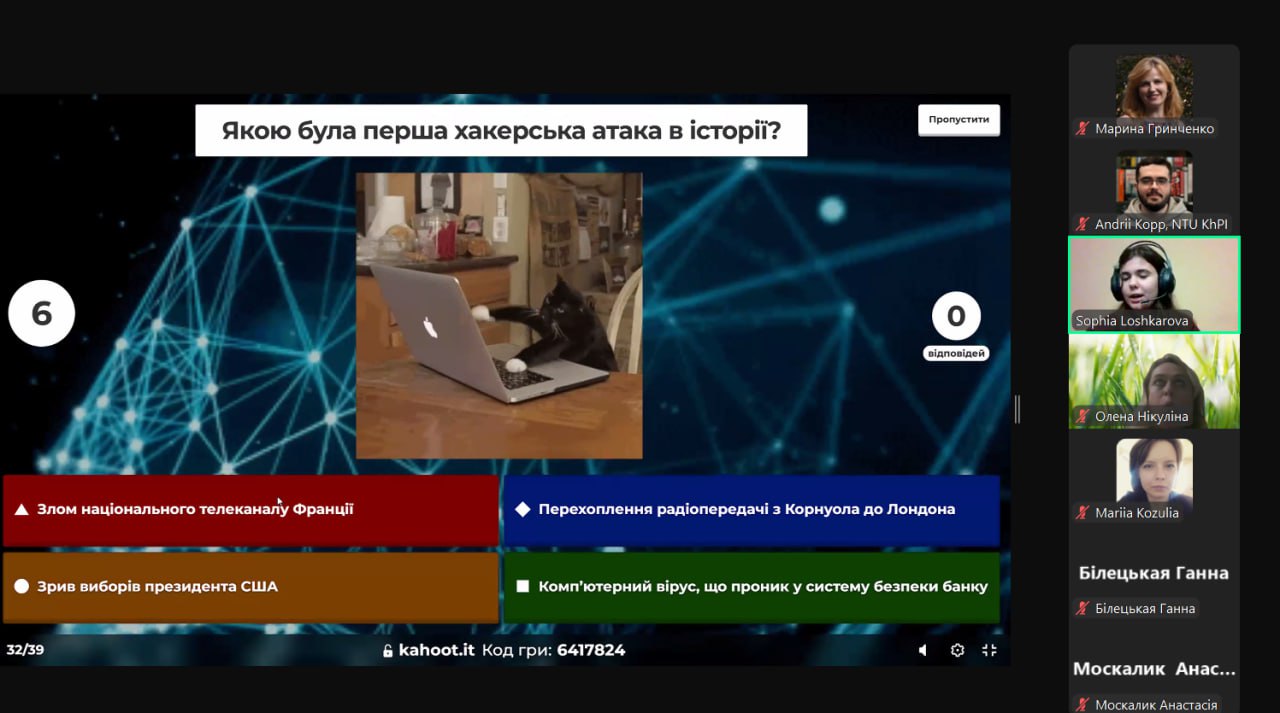Screen dimensions: 1280x713
Task: Mute Kahoot sound with speaker icon
Action: coord(923,650)
